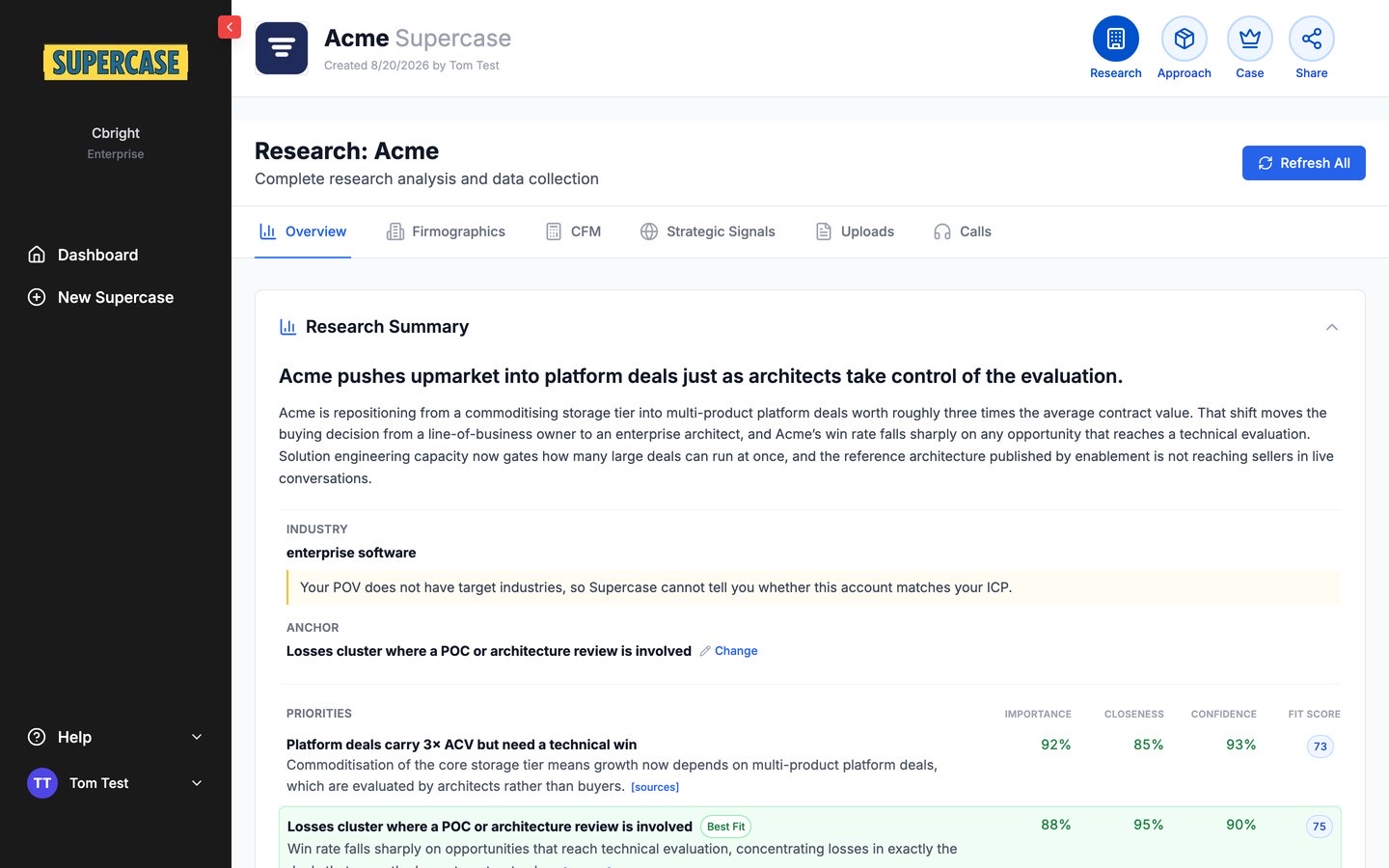The height and width of the screenshot is (868, 1389).
Task: Click the Cbright workspace name
Action: click(x=116, y=133)
